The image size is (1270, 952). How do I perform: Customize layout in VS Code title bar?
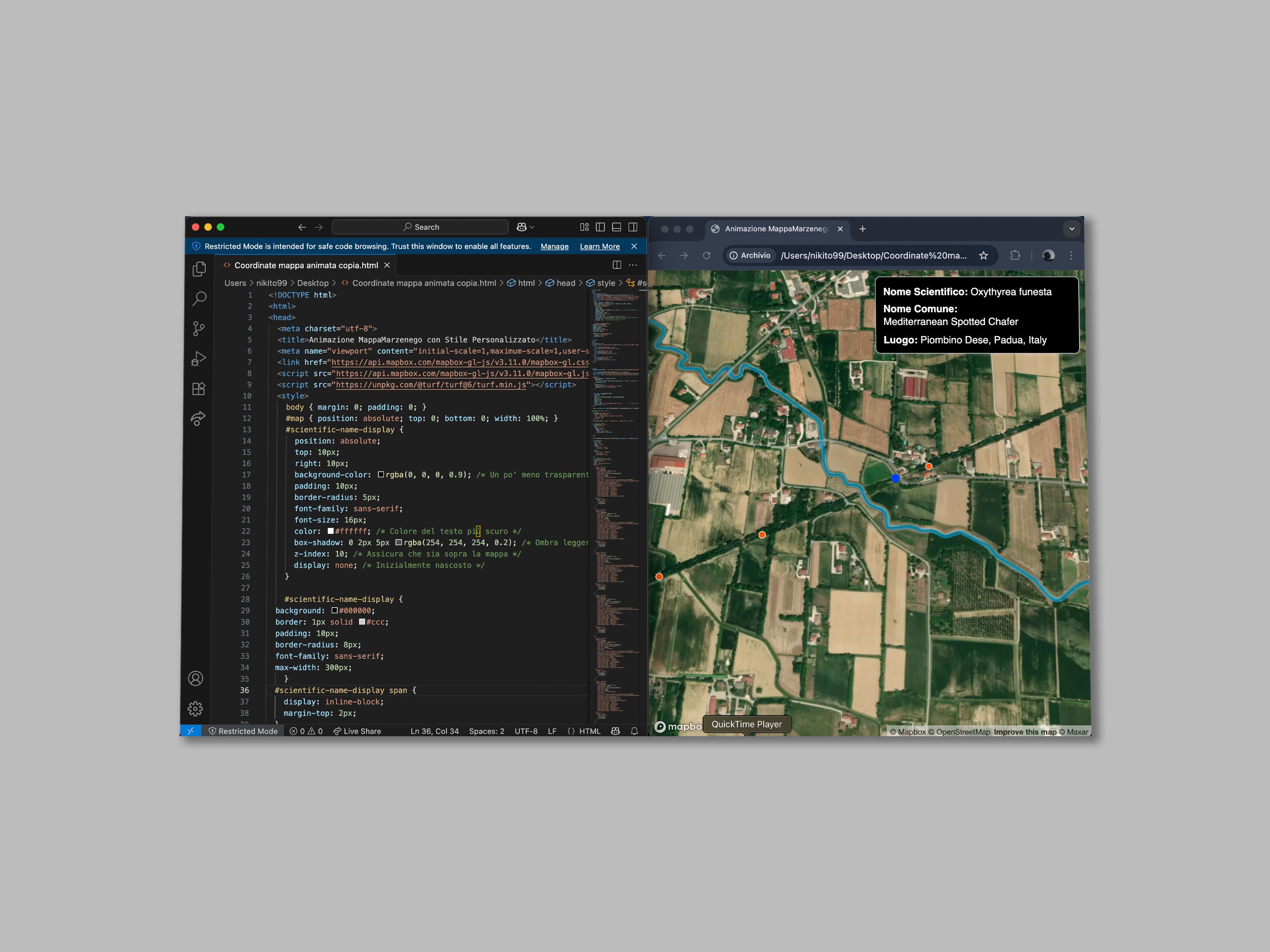click(x=585, y=227)
